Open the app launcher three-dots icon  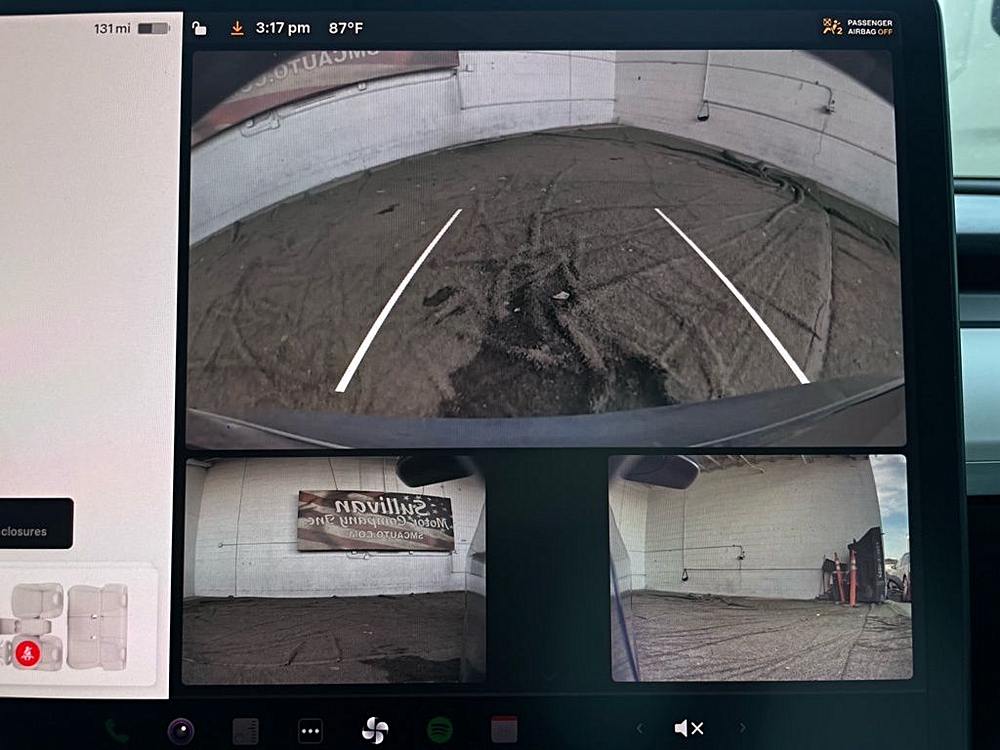click(x=310, y=730)
